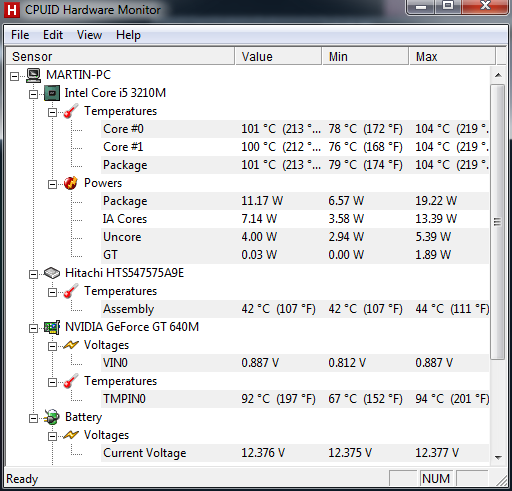This screenshot has width=512, height=491.
Task: Click the Battery label
Action: [x=83, y=417]
